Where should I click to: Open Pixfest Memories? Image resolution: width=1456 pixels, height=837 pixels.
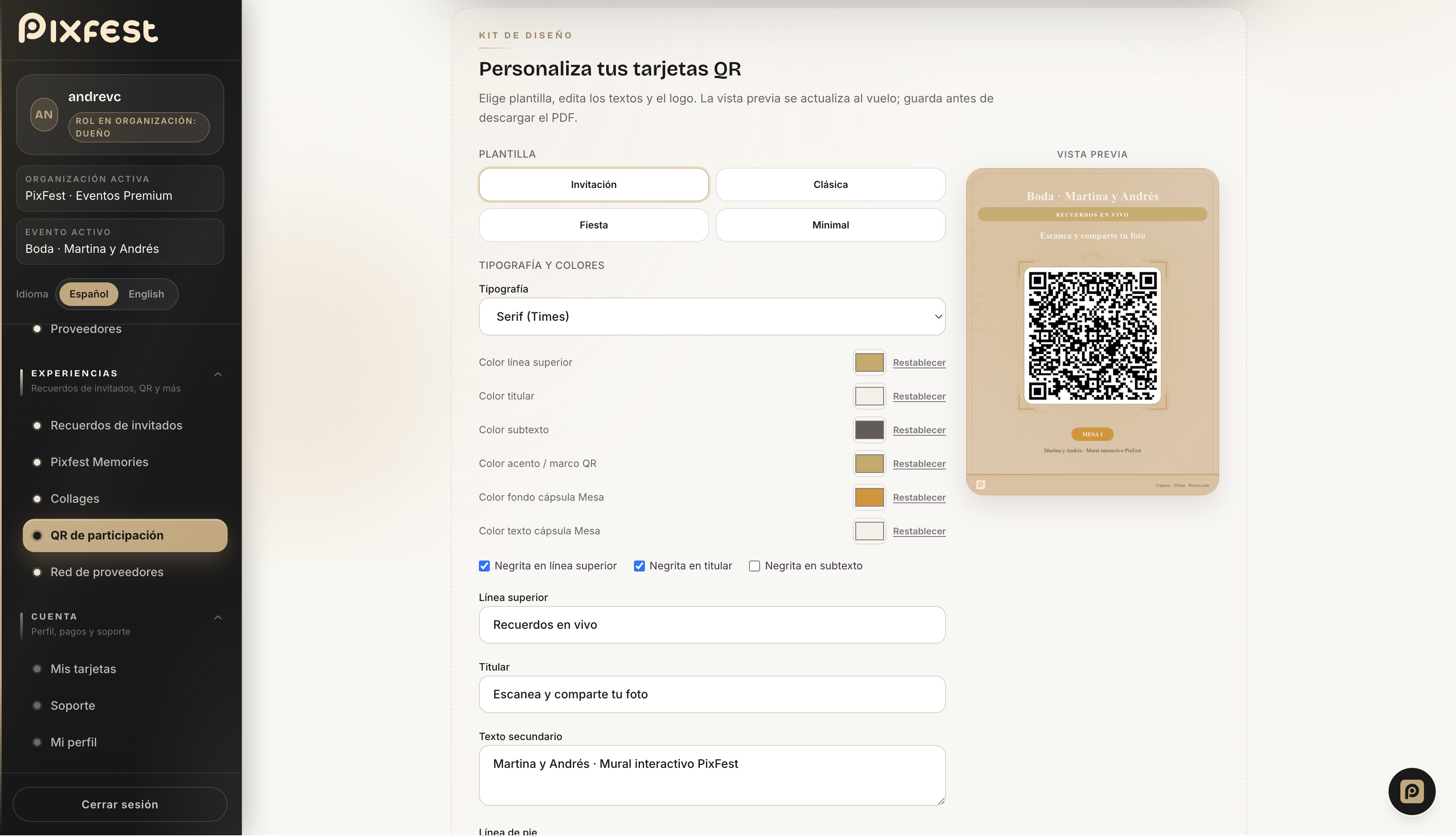point(99,462)
